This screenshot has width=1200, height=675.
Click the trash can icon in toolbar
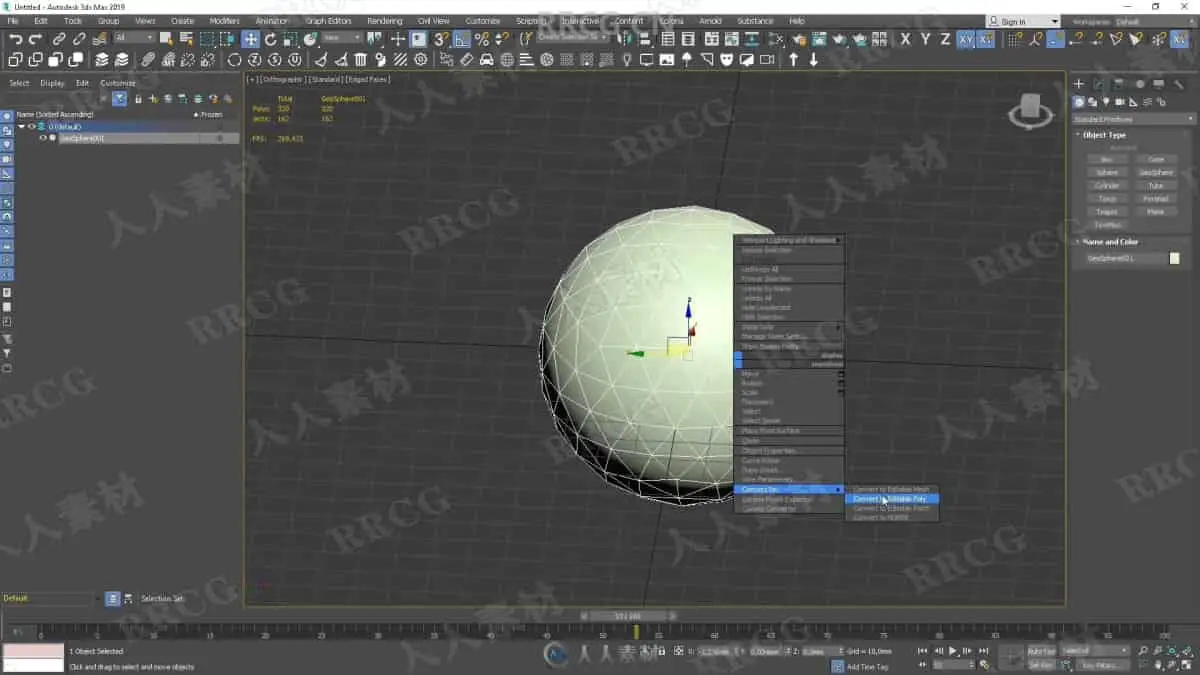361,60
